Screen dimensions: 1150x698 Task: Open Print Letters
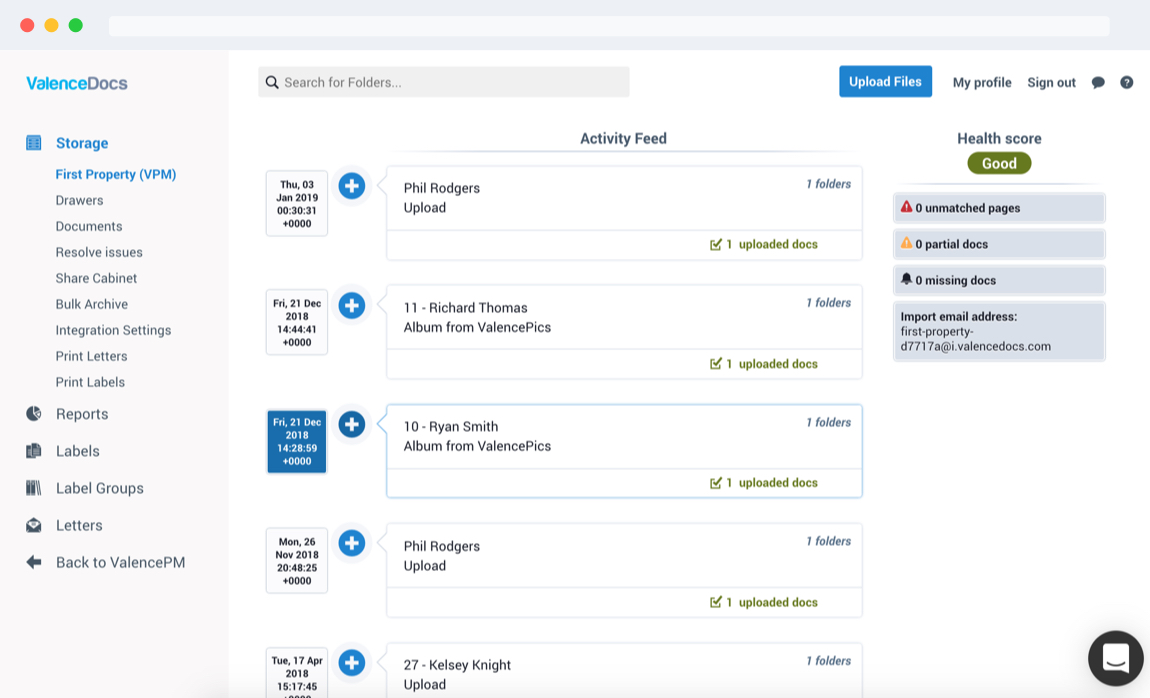coord(92,356)
